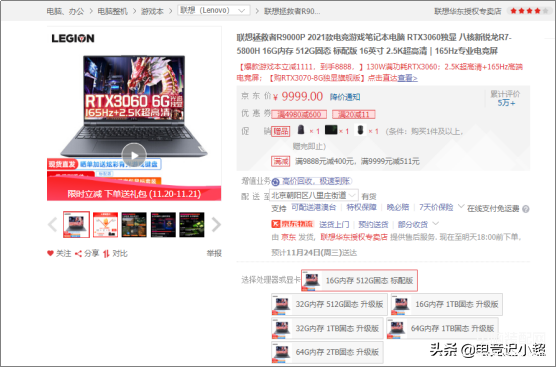Open the 电脑整机 breadcrumb

pos(112,11)
